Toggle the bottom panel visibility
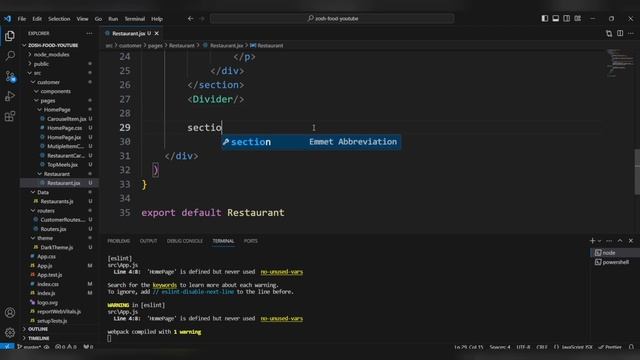The image size is (640, 360). pos(556,18)
